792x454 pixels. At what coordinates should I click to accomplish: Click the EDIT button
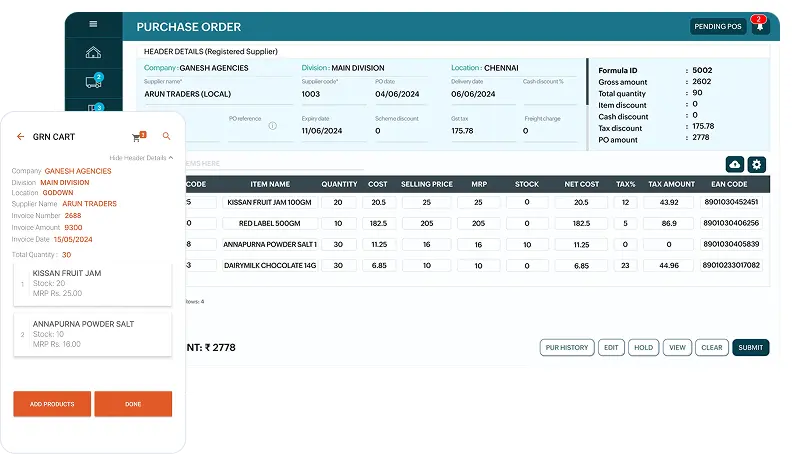[611, 347]
